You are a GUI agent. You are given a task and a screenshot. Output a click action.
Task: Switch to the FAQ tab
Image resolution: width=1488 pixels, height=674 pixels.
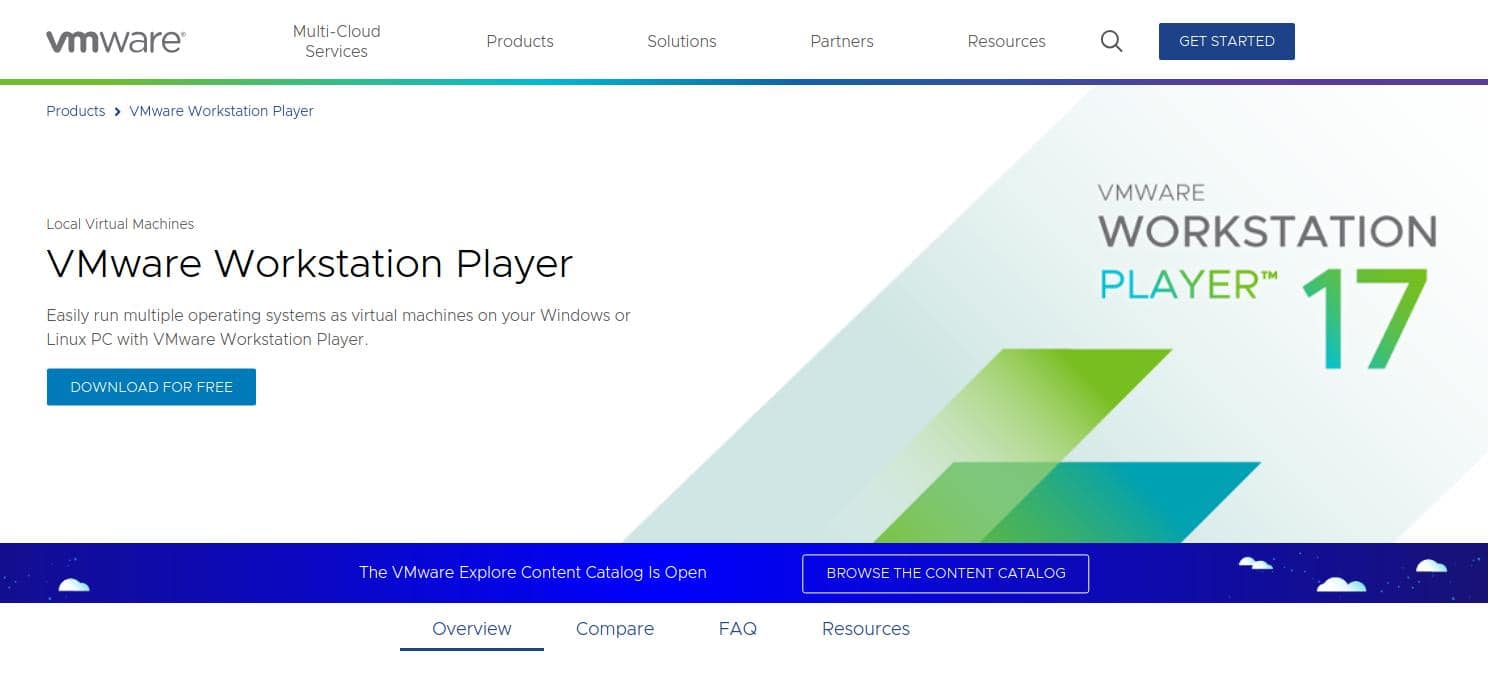pos(737,628)
